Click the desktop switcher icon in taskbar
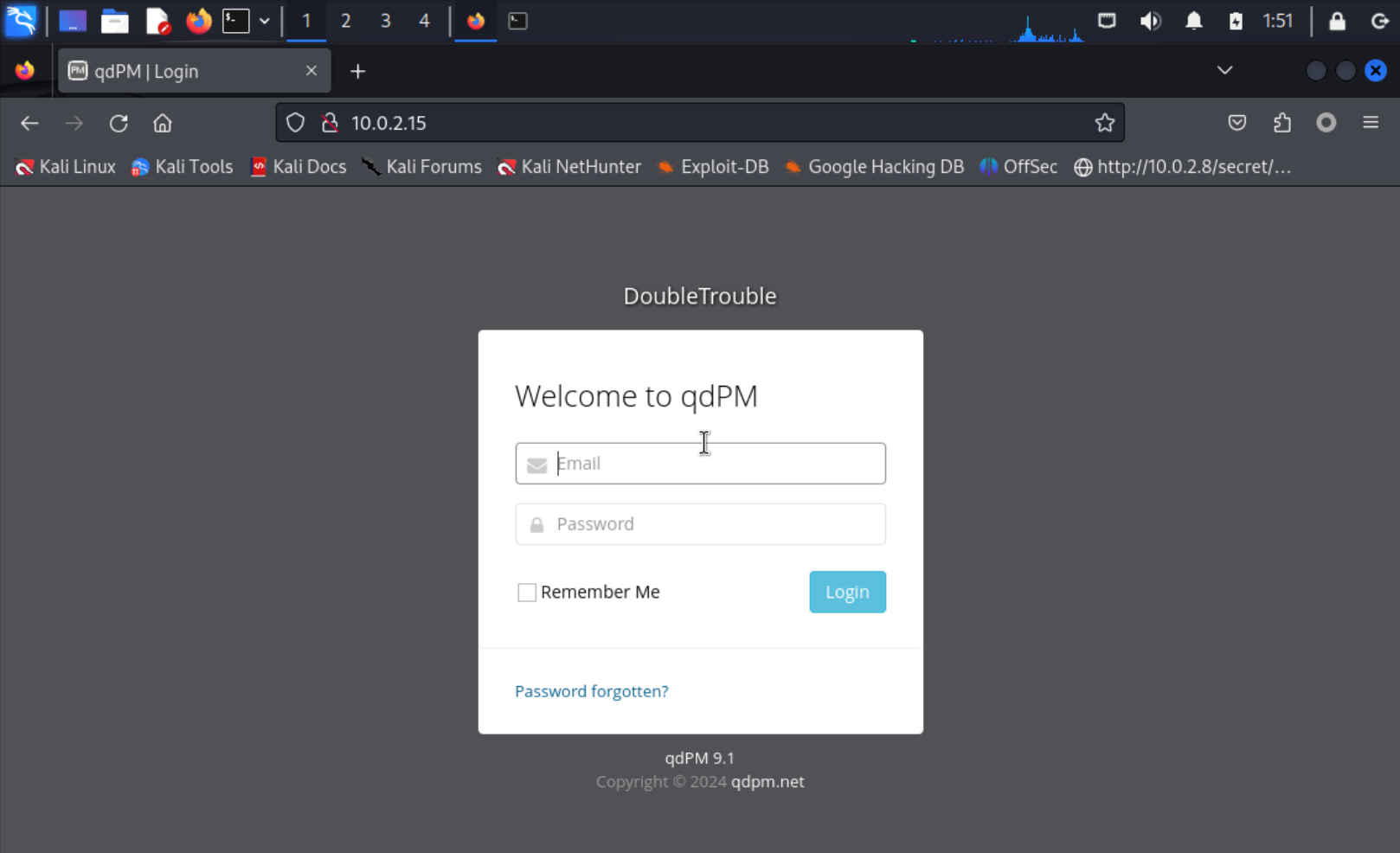 pos(72,21)
